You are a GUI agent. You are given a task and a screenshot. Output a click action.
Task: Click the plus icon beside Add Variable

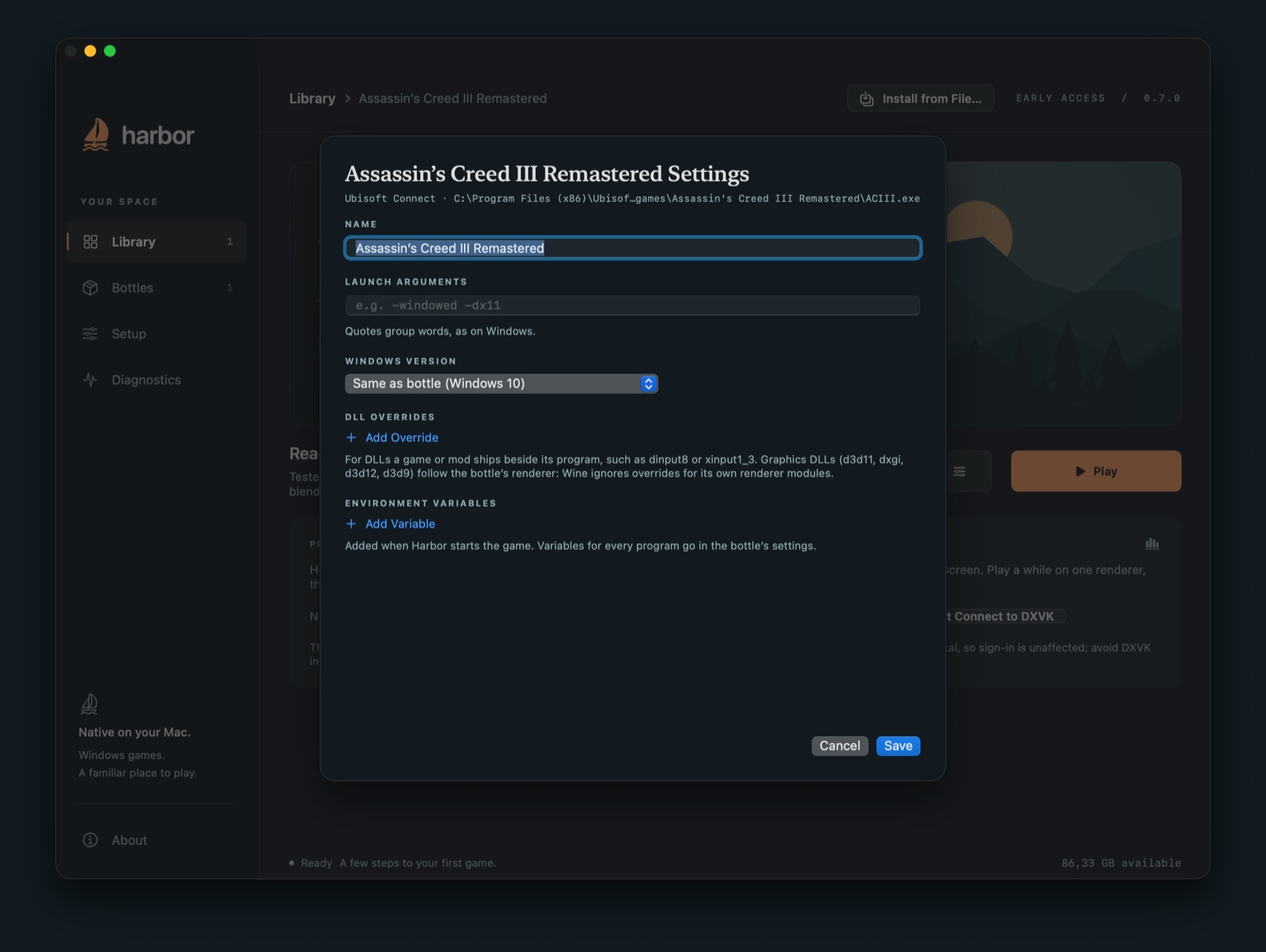(x=351, y=524)
